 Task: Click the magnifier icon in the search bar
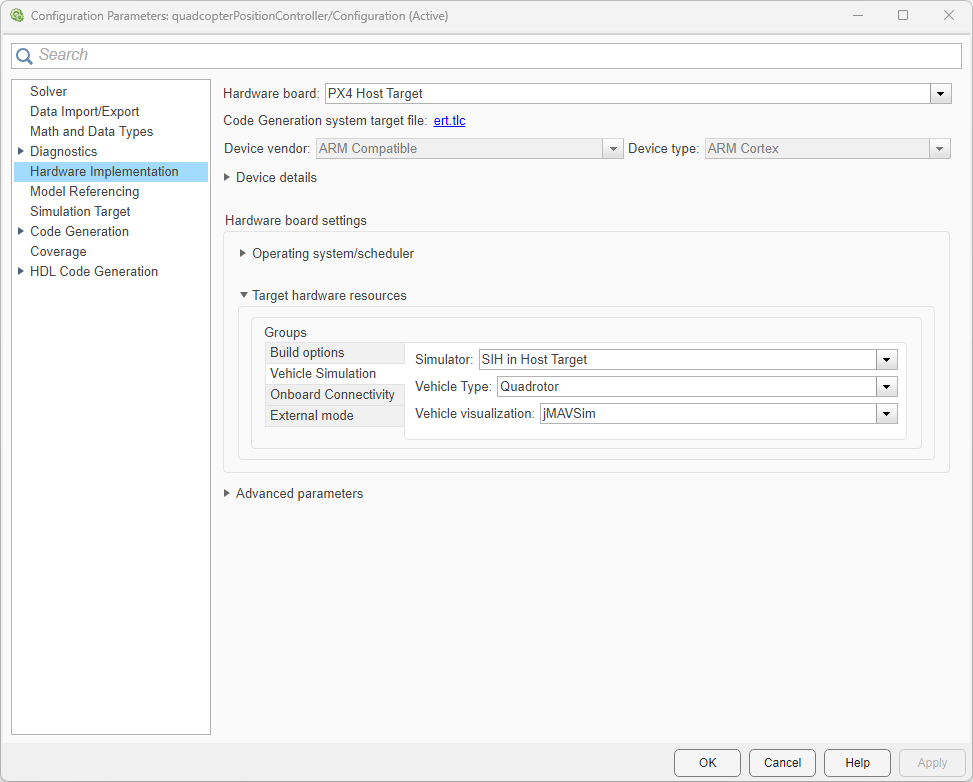pyautogui.click(x=24, y=55)
